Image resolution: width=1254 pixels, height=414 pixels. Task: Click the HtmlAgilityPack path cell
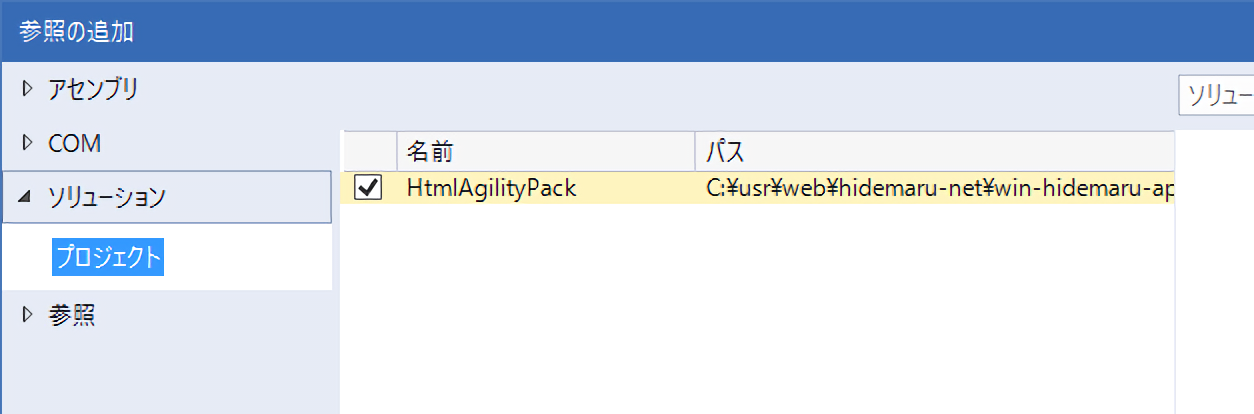pos(935,187)
